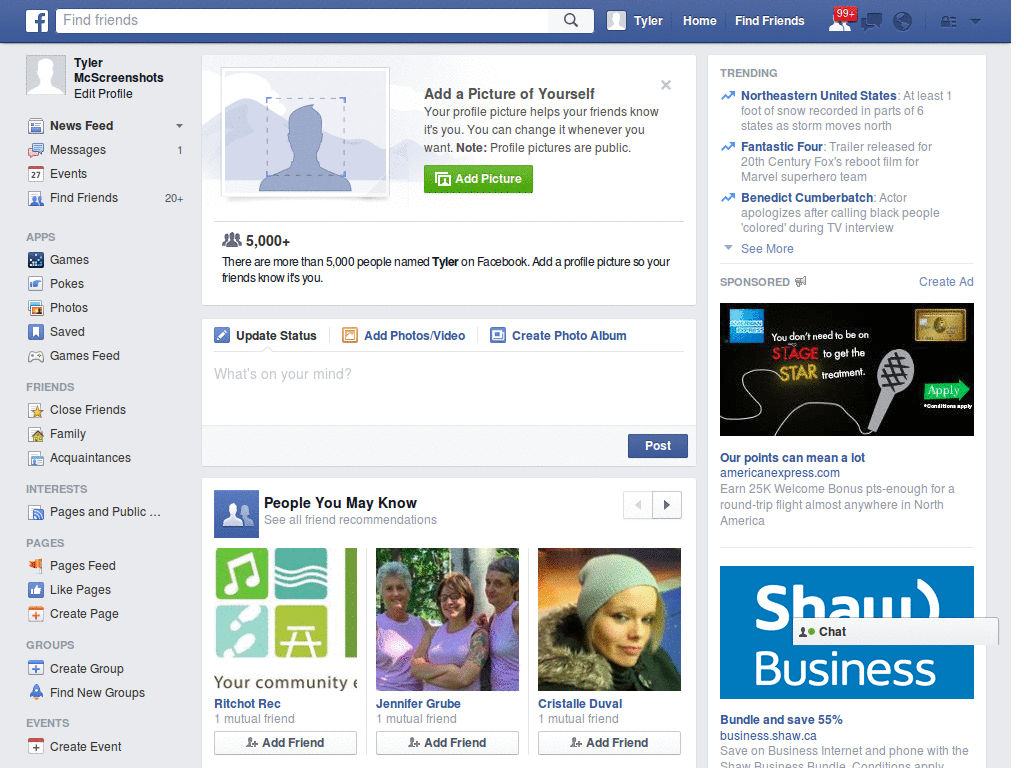Add Jennifer Grube as friend

click(x=447, y=743)
